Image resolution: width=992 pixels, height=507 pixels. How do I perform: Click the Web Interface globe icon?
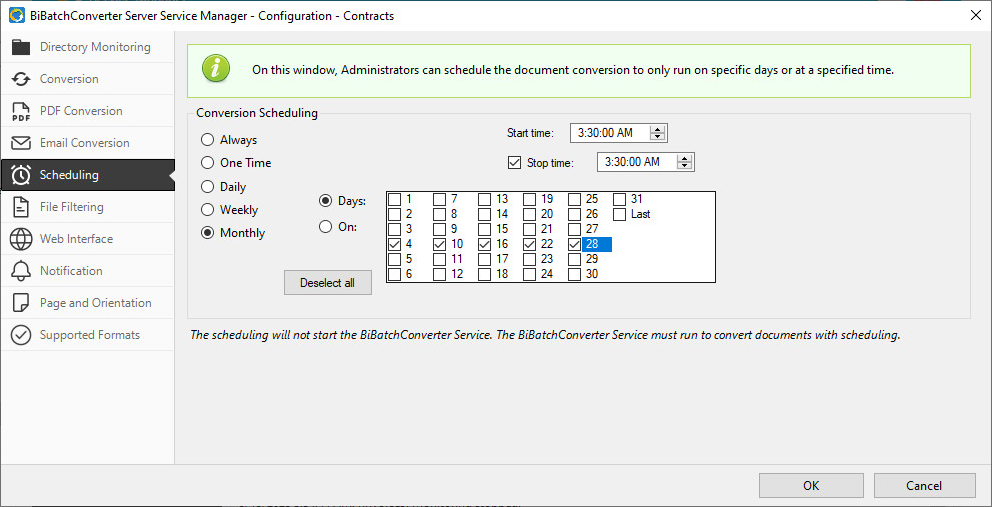[21, 239]
